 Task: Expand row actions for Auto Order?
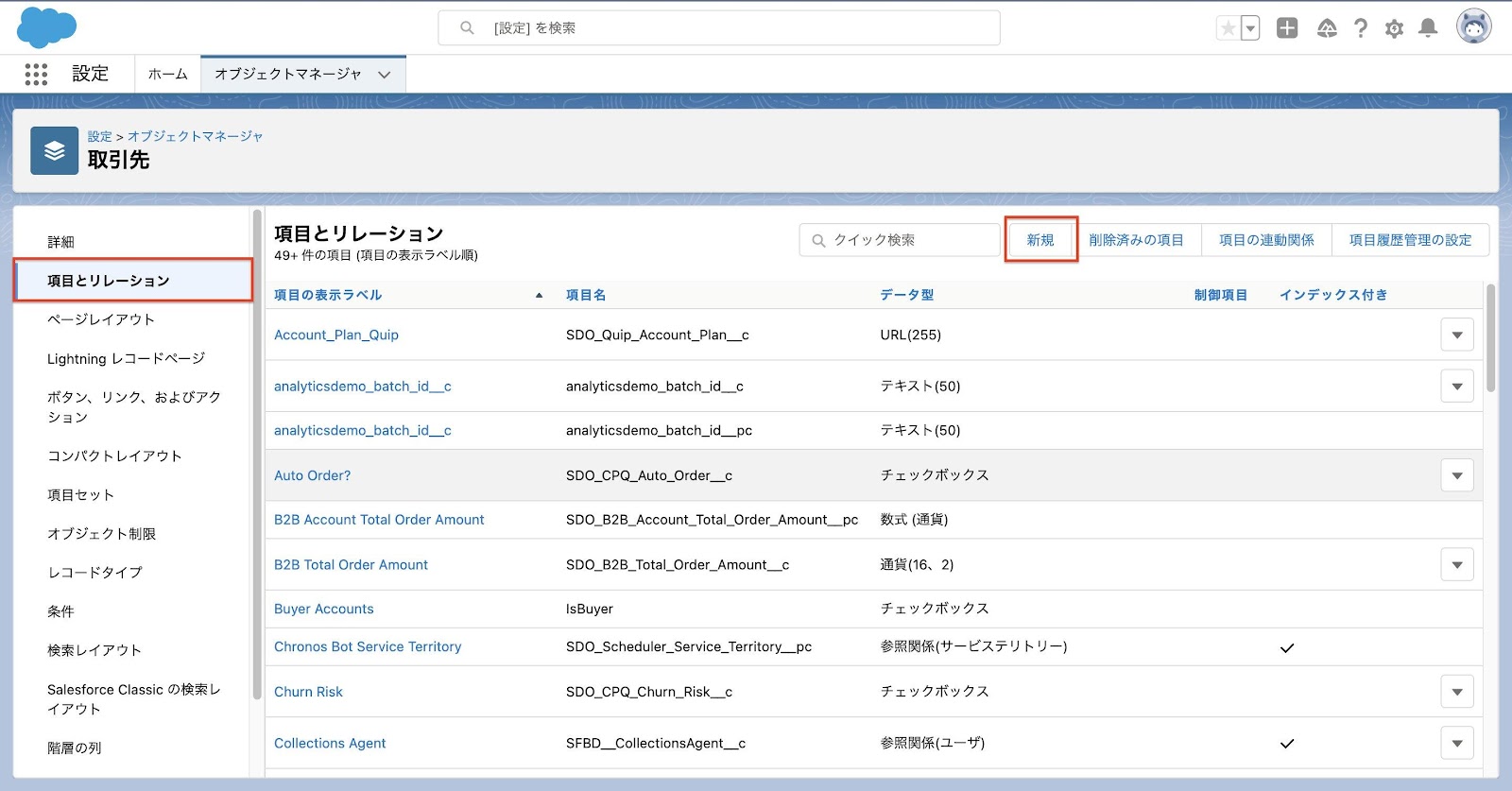pyautogui.click(x=1457, y=475)
